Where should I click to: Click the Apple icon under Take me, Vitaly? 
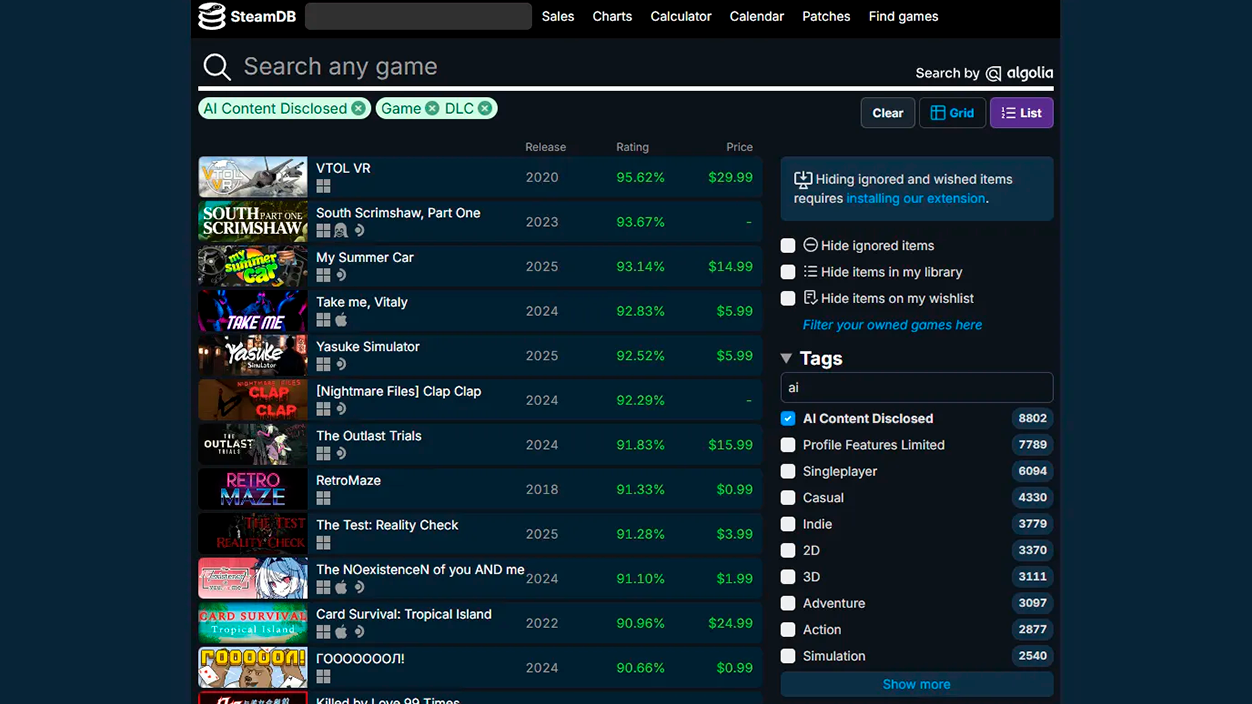click(x=341, y=320)
